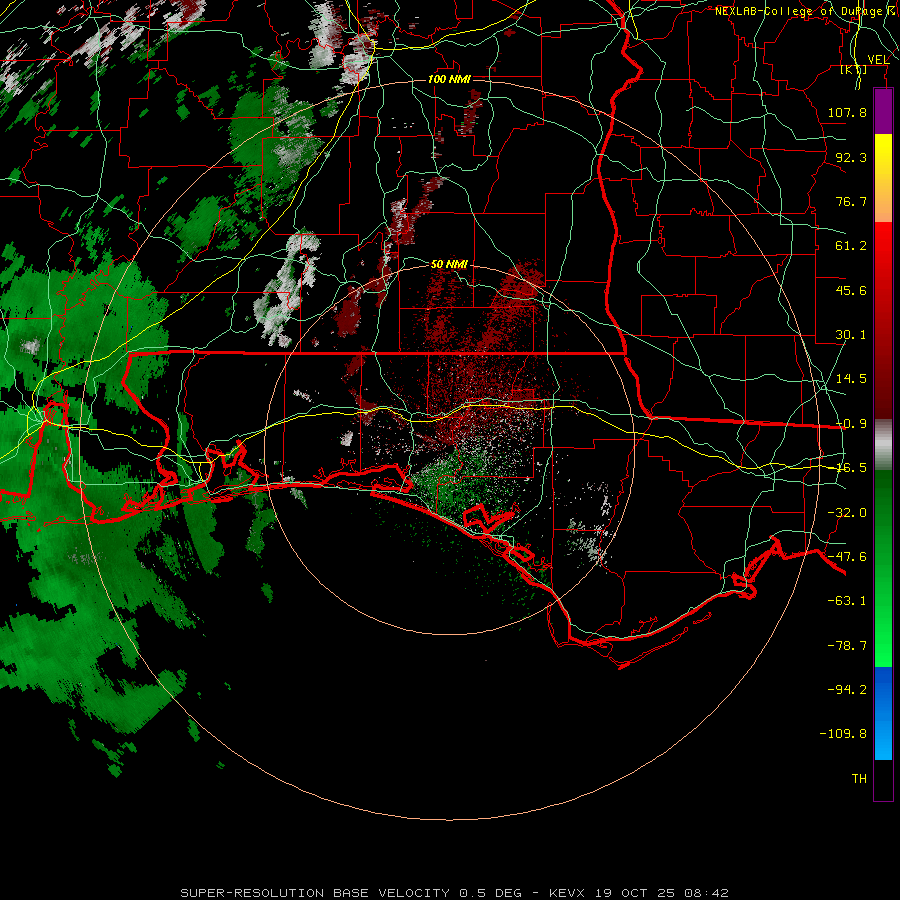
Task: Select the 92.3 velocity scale value
Action: click(851, 157)
